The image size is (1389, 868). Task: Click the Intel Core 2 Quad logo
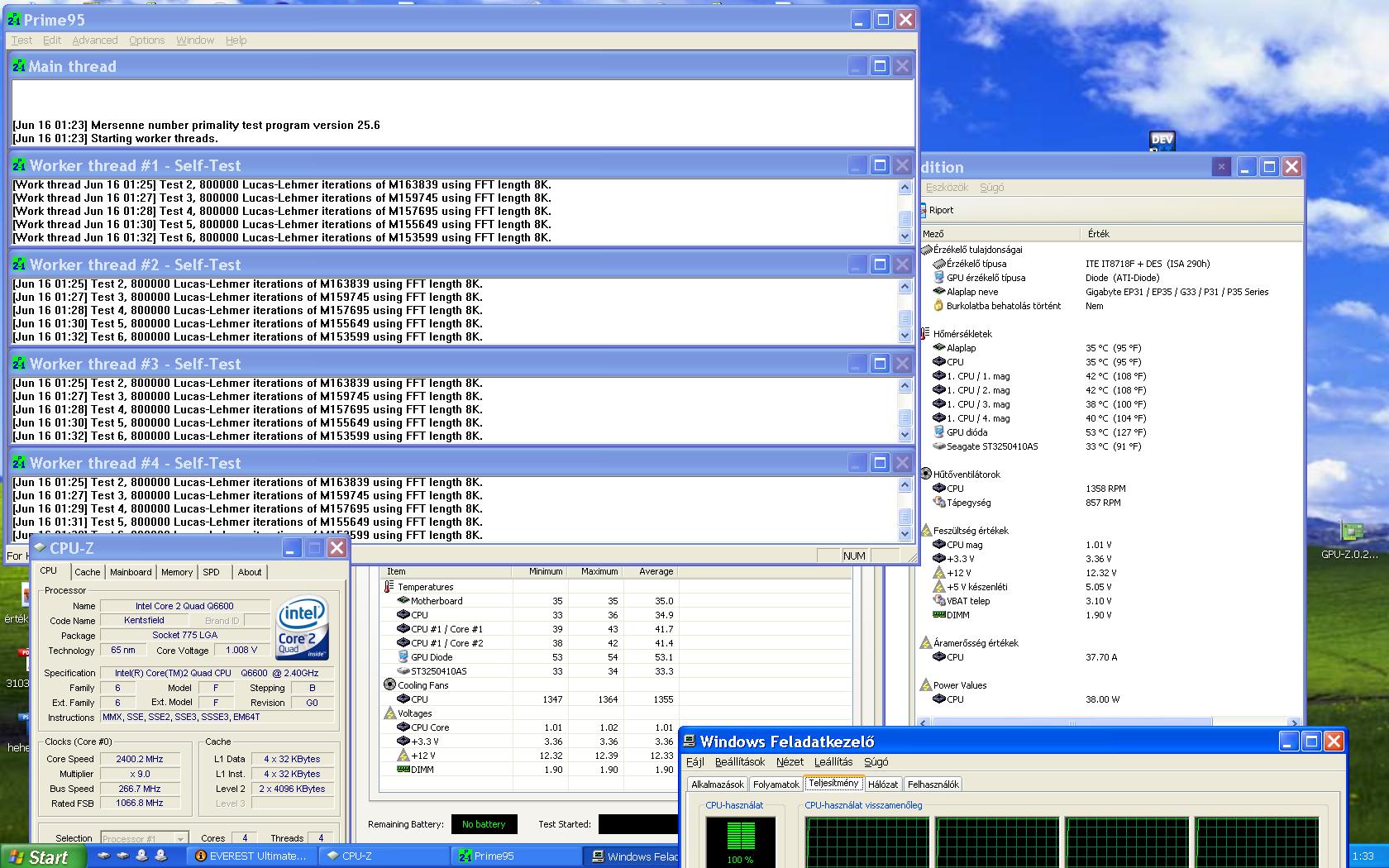click(x=303, y=627)
